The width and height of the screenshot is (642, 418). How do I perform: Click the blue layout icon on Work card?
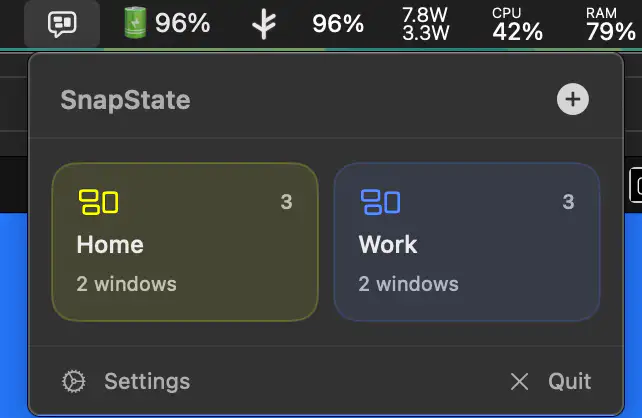pos(380,202)
